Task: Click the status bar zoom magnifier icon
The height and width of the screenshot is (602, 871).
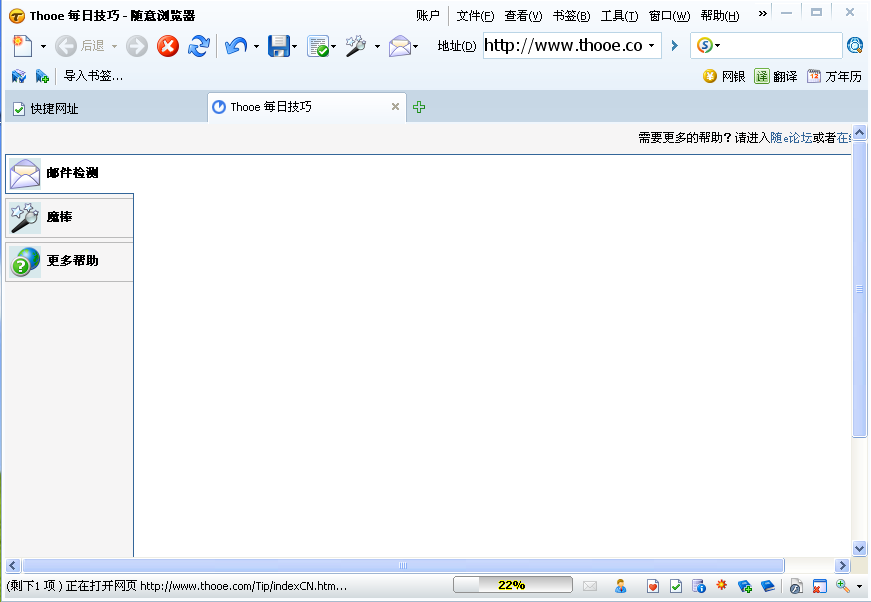Action: click(x=843, y=585)
